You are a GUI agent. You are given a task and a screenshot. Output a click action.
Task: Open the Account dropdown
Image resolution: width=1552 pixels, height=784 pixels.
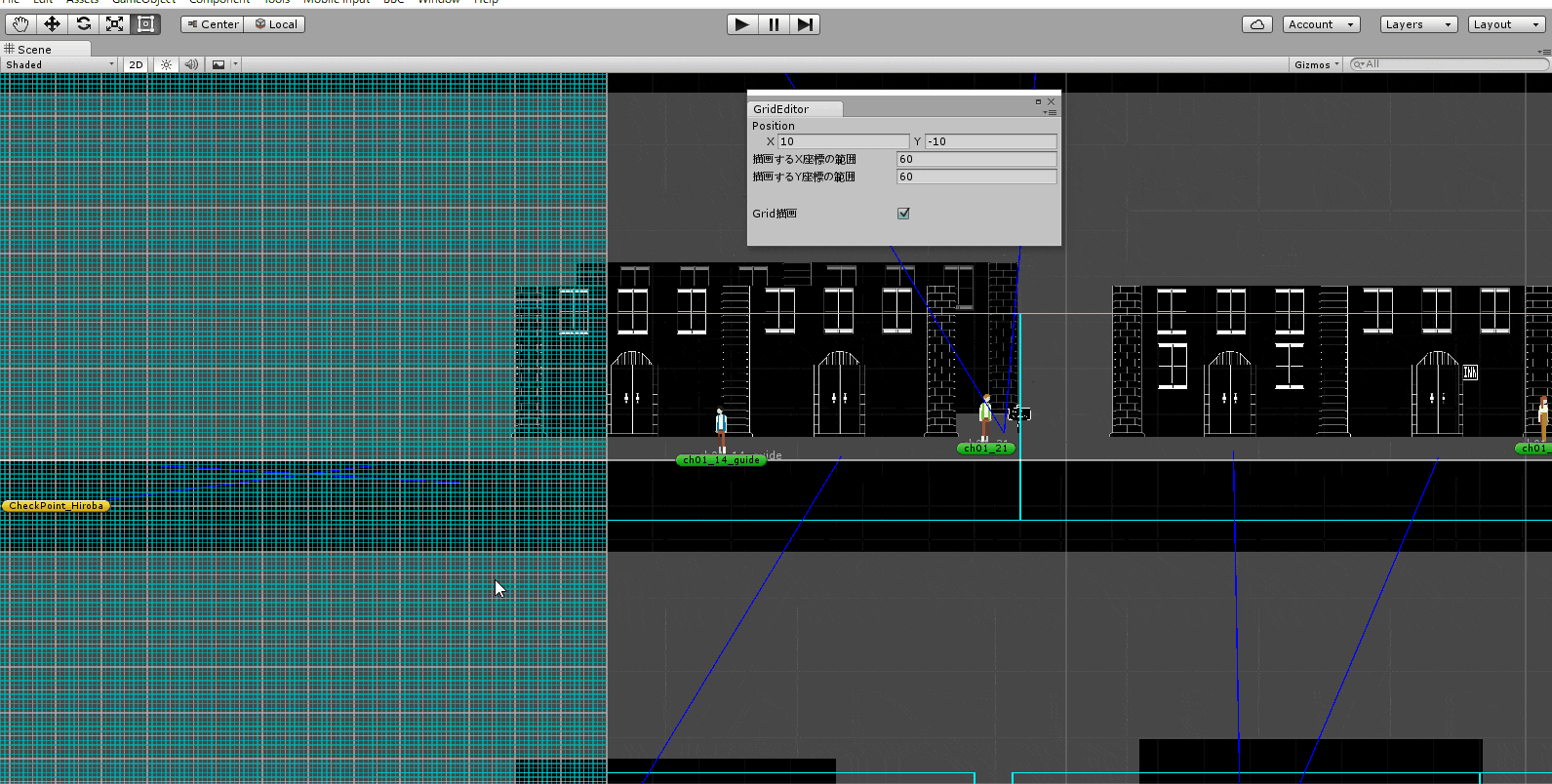tap(1322, 24)
